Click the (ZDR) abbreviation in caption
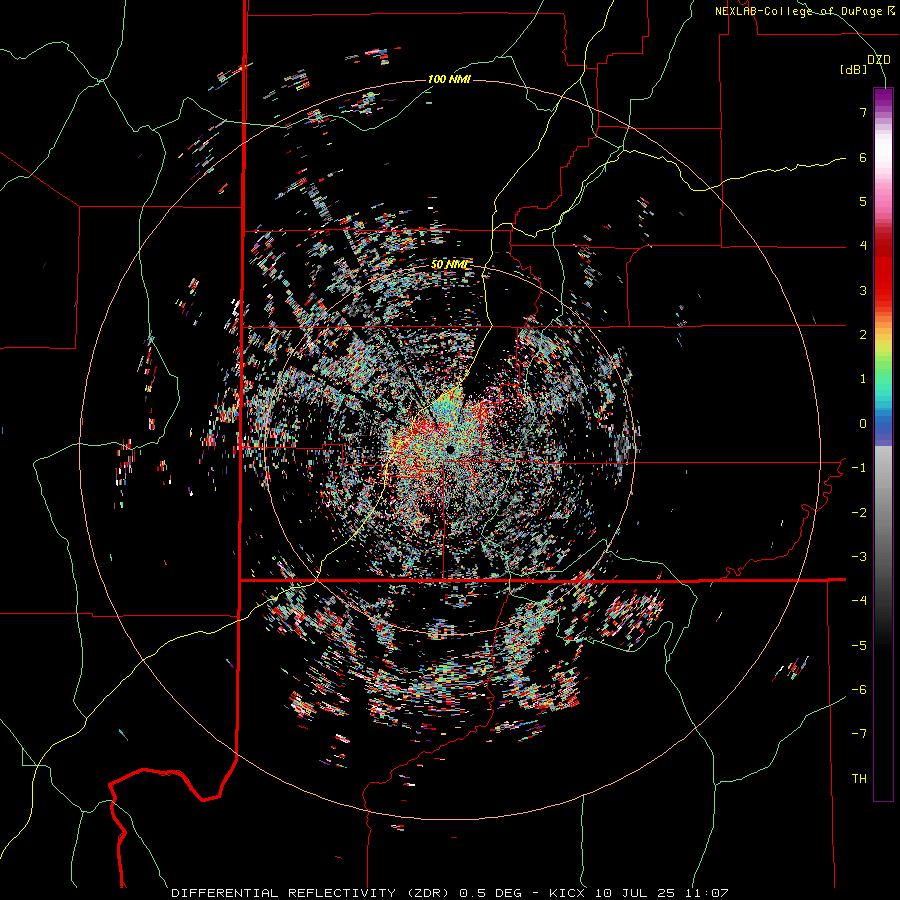Image resolution: width=900 pixels, height=900 pixels. point(429,893)
